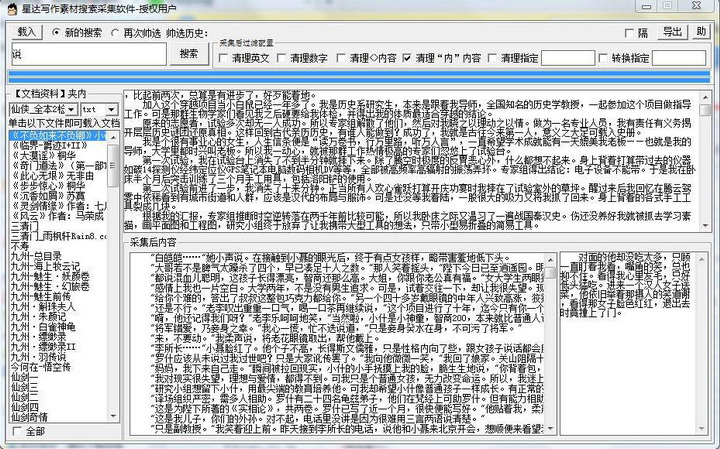This screenshot has height=449, width=720.
Task: Select file 《奇门遁法》
Action: (58, 166)
